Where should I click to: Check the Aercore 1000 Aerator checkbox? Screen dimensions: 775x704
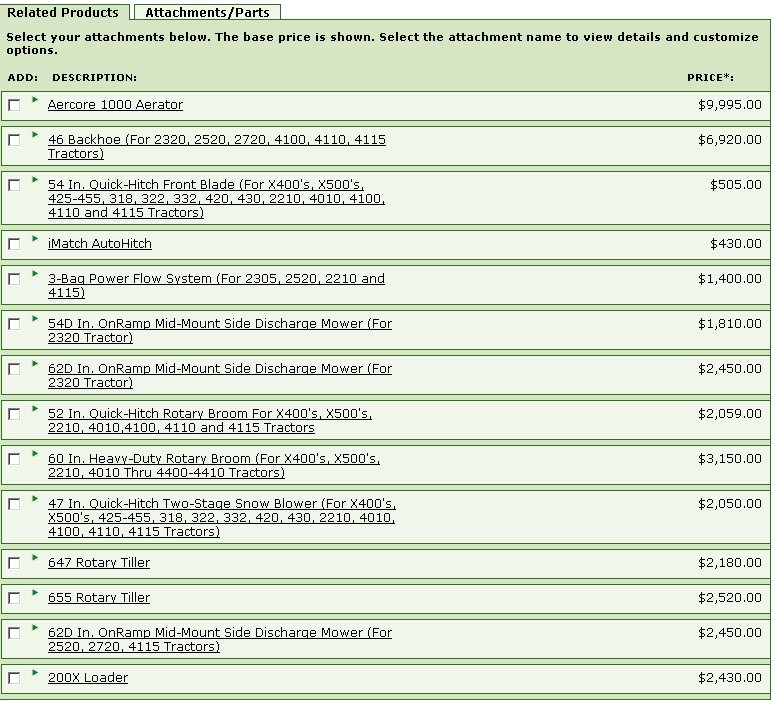click(x=14, y=105)
